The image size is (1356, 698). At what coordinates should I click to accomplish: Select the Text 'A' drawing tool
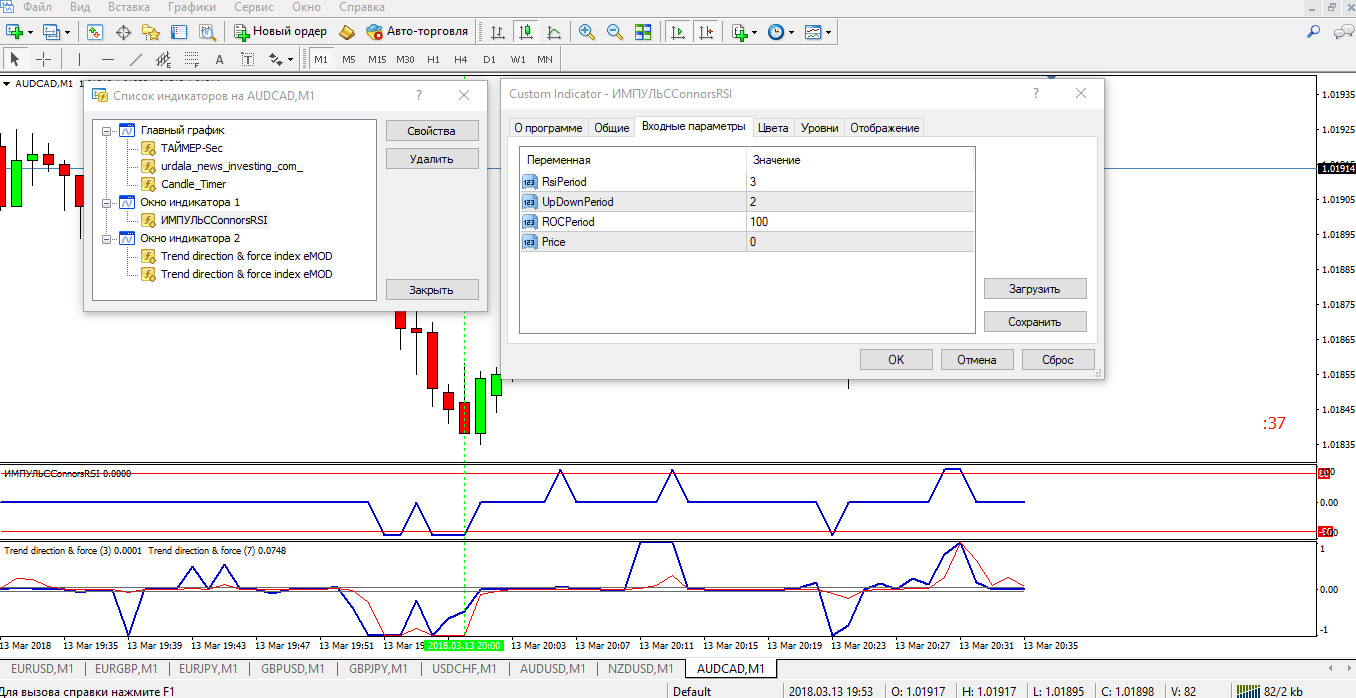click(x=220, y=59)
